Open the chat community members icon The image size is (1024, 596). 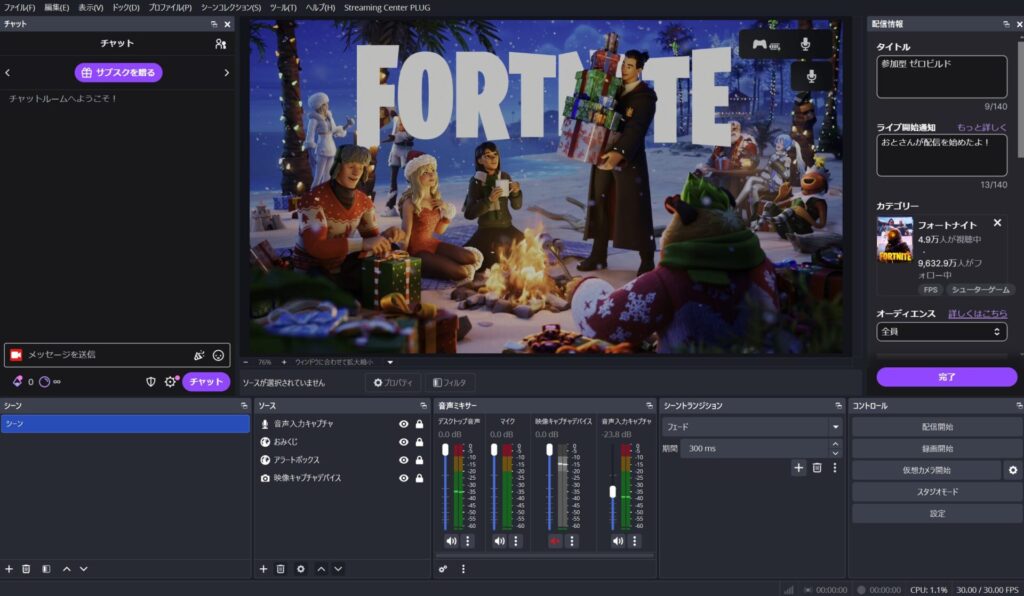220,44
